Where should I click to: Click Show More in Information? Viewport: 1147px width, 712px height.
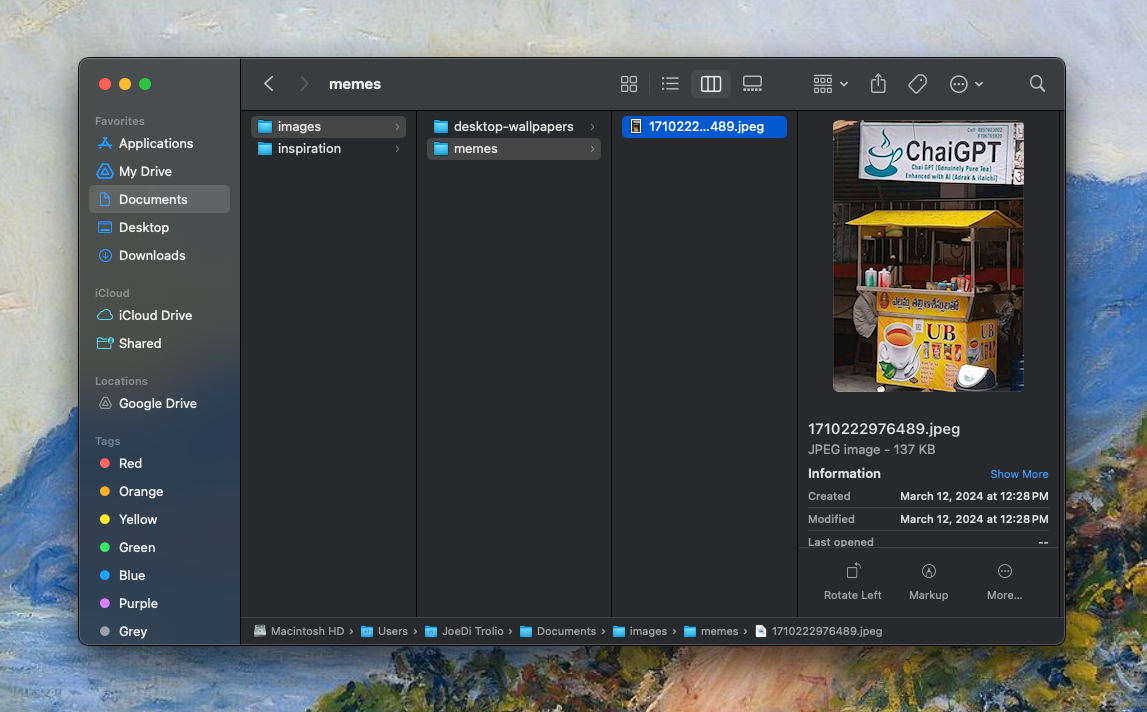click(1019, 474)
